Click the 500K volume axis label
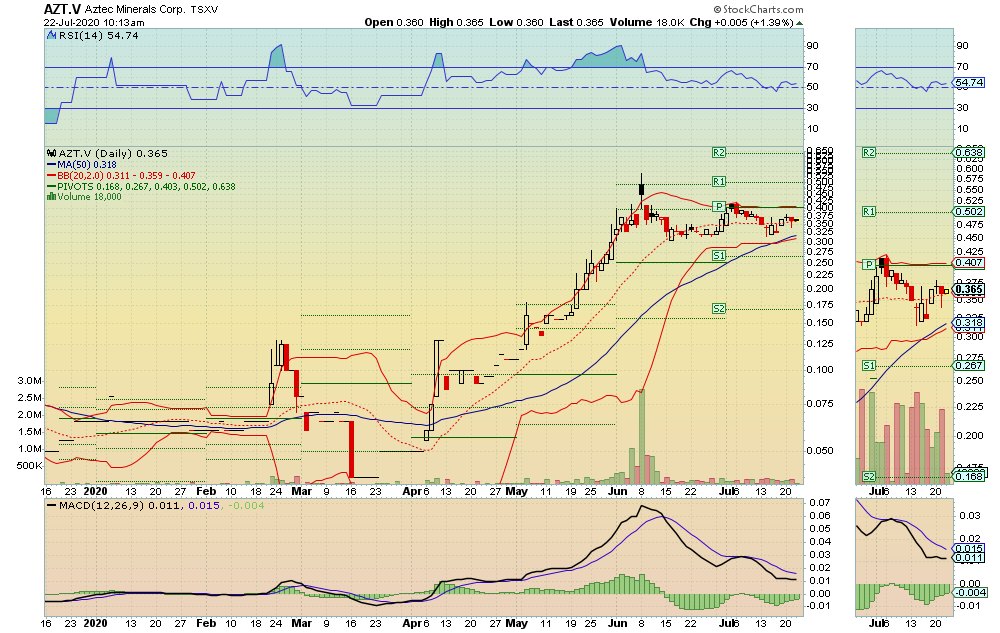This screenshot has width=1000, height=633. [29, 466]
